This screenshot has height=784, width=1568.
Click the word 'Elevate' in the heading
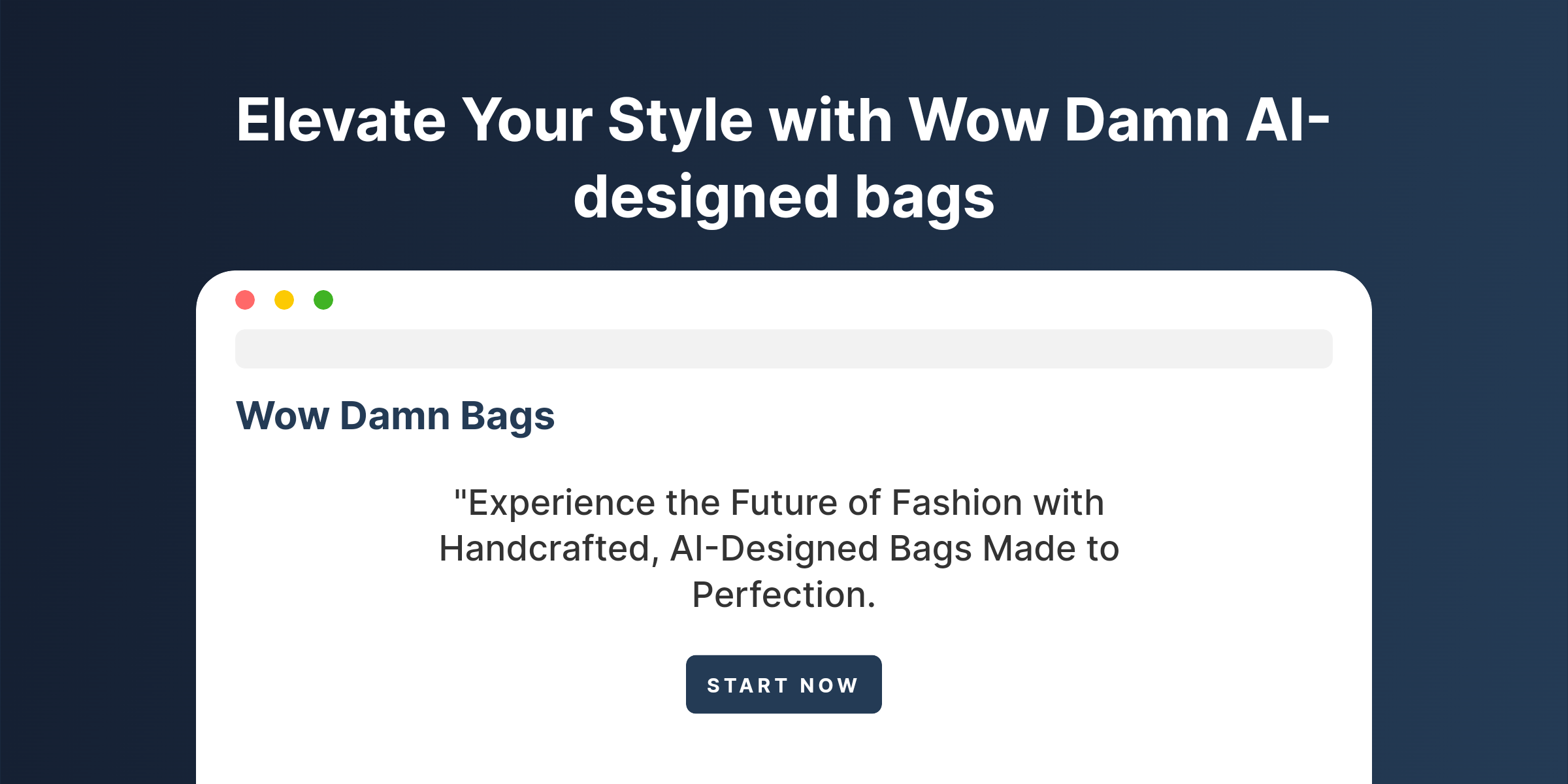click(x=341, y=120)
